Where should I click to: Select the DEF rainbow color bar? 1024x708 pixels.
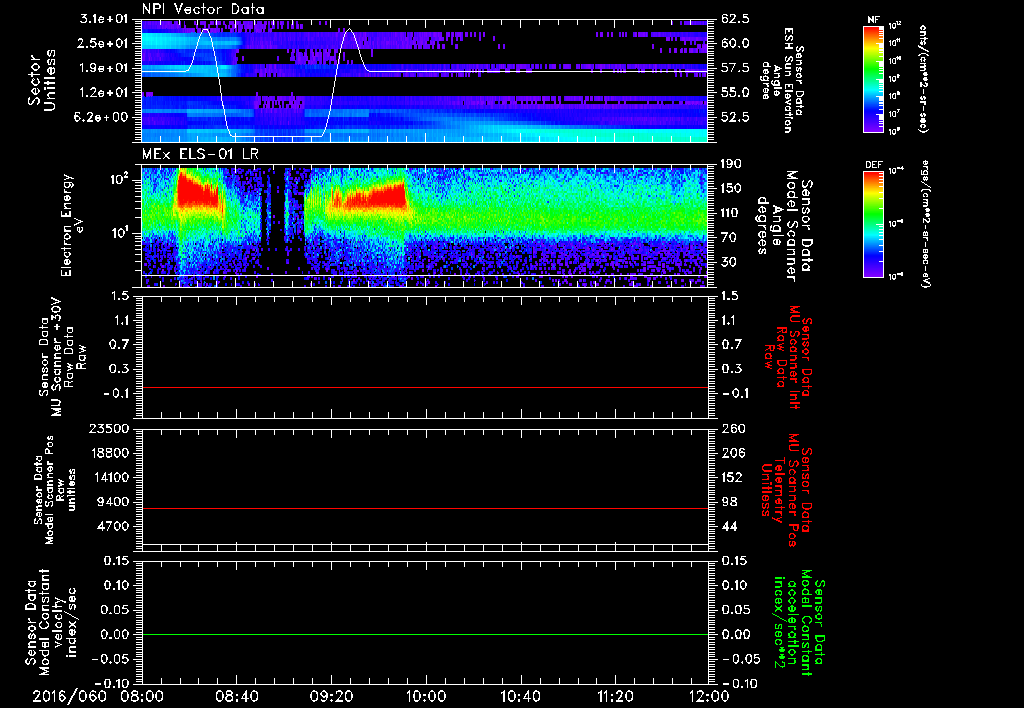pyautogui.click(x=873, y=224)
